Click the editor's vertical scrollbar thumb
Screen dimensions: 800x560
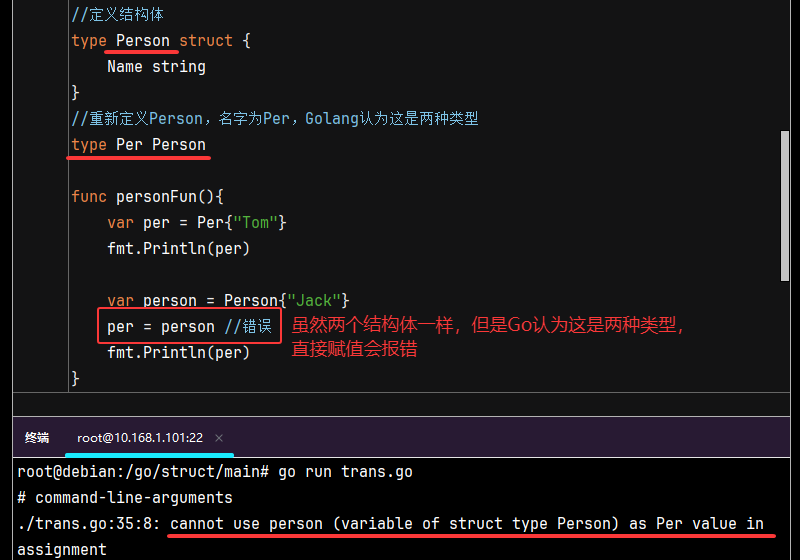click(x=785, y=205)
